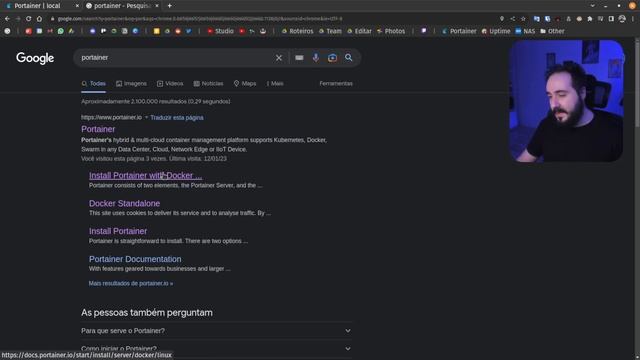Click into the Google search input field

coord(176,58)
